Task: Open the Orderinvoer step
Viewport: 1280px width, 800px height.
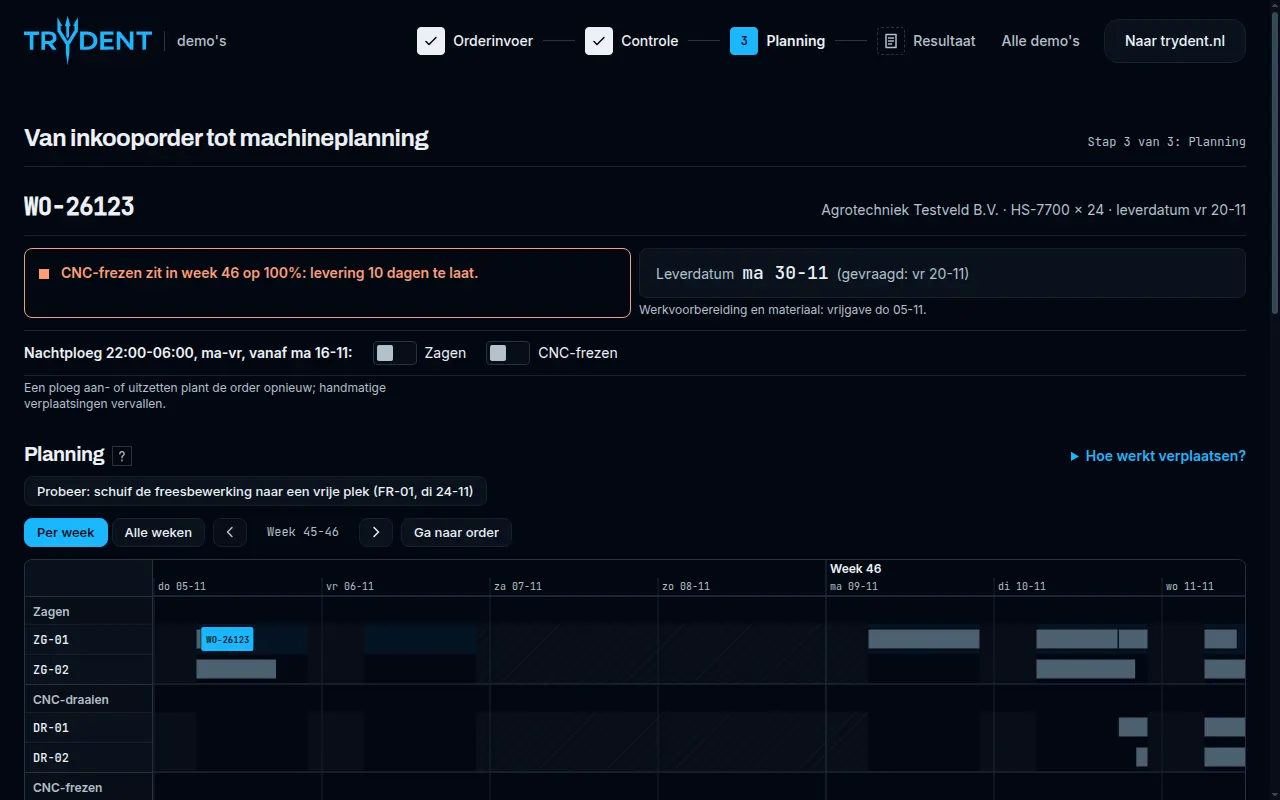Action: tap(475, 41)
